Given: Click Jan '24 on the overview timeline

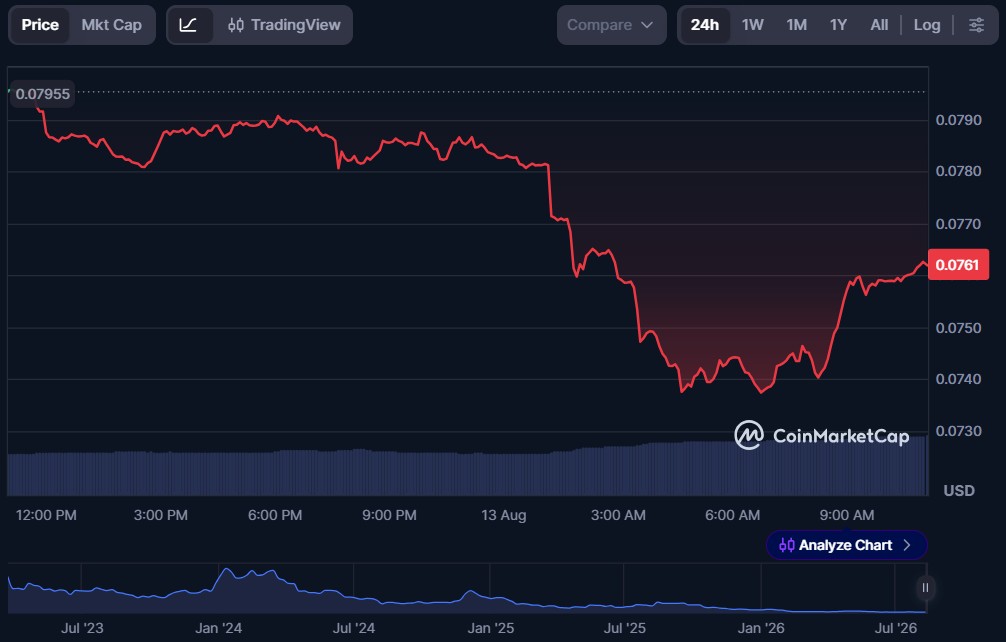Looking at the screenshot, I should tap(218, 628).
